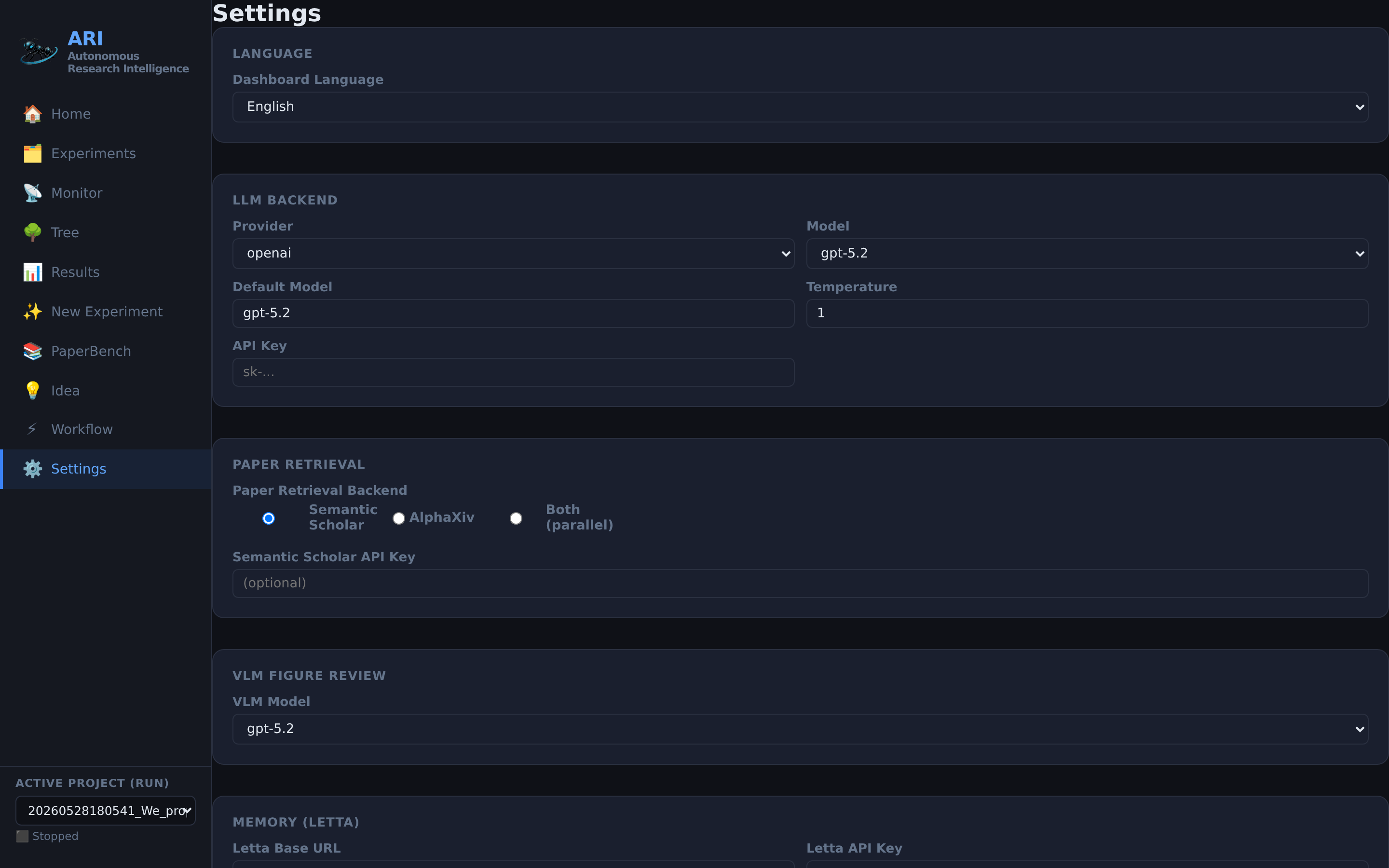The width and height of the screenshot is (1389, 868).
Task: Click the Home house icon
Action: coord(33,114)
